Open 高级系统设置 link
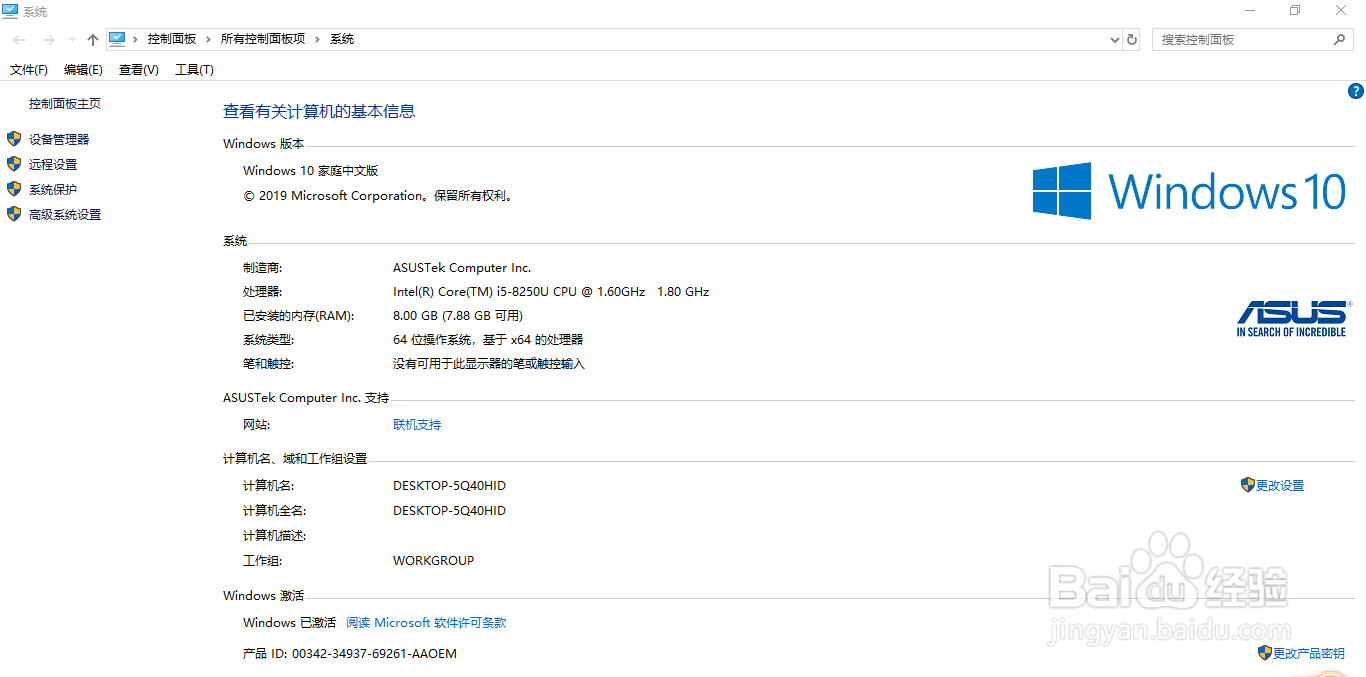Screen dimensions: 1366x677 coord(65,215)
